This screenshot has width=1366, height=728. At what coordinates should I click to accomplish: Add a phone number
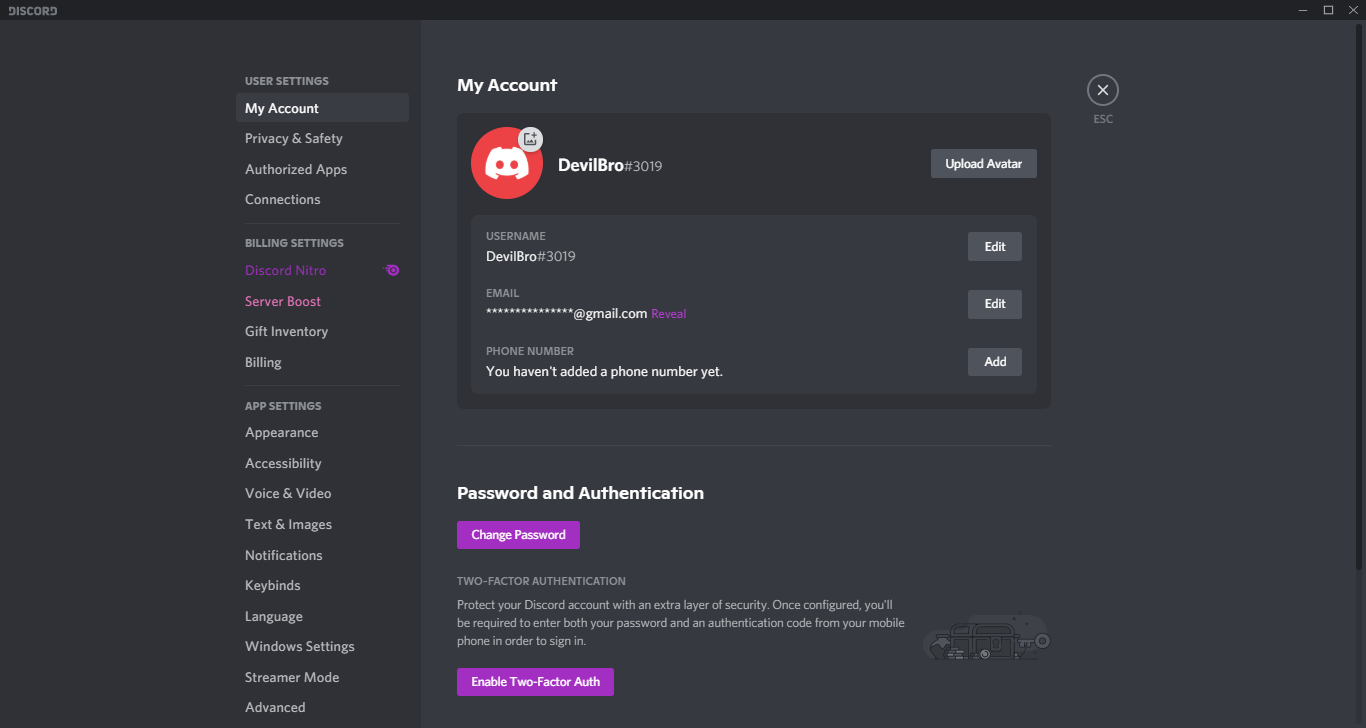(x=994, y=362)
